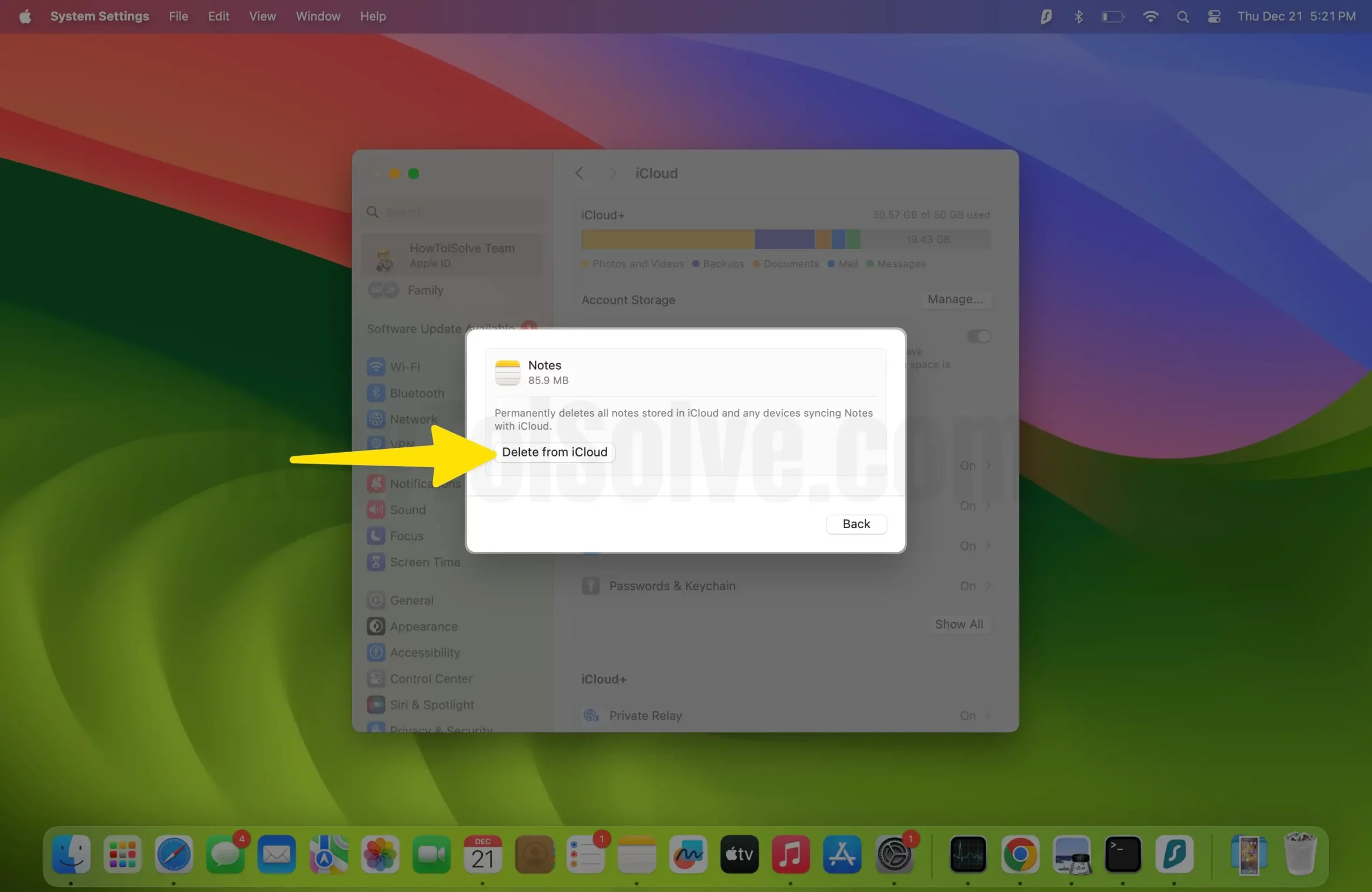Open Reminders from the Dock
Screen dimensions: 1372x892
[x=585, y=854]
